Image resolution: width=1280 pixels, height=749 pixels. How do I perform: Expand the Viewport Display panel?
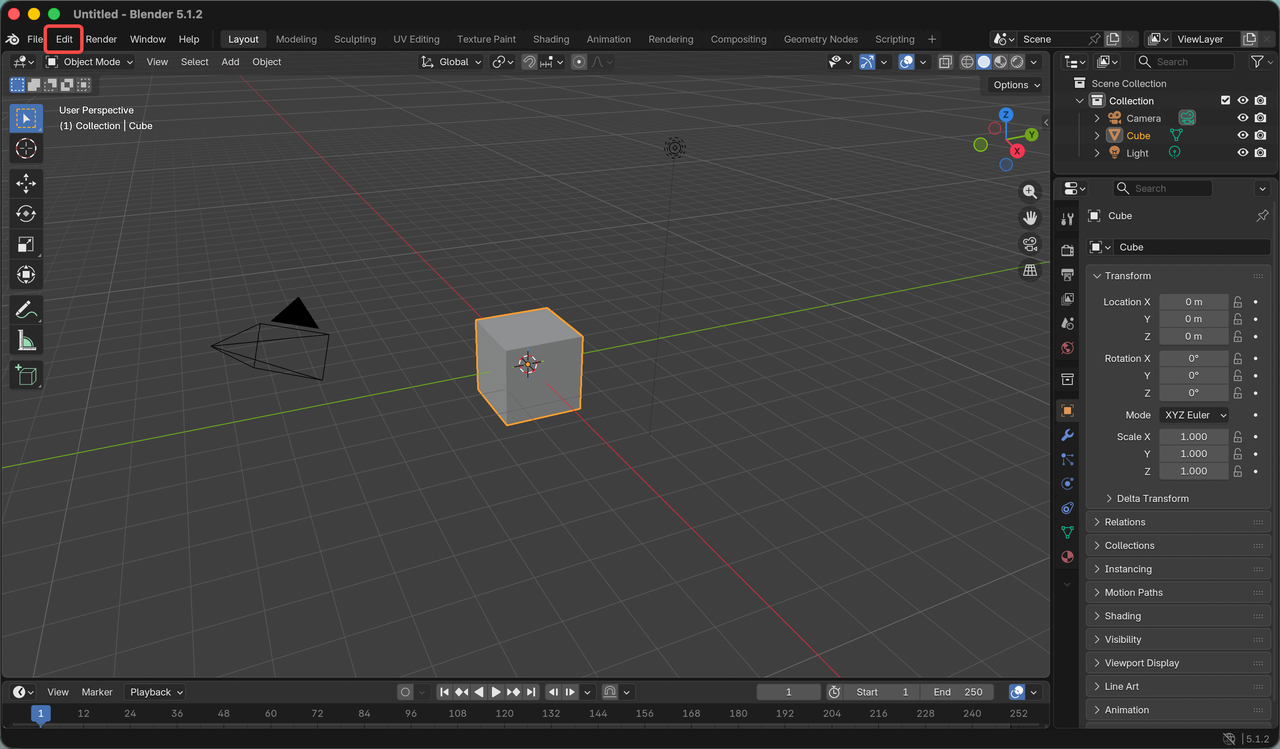[1178, 663]
